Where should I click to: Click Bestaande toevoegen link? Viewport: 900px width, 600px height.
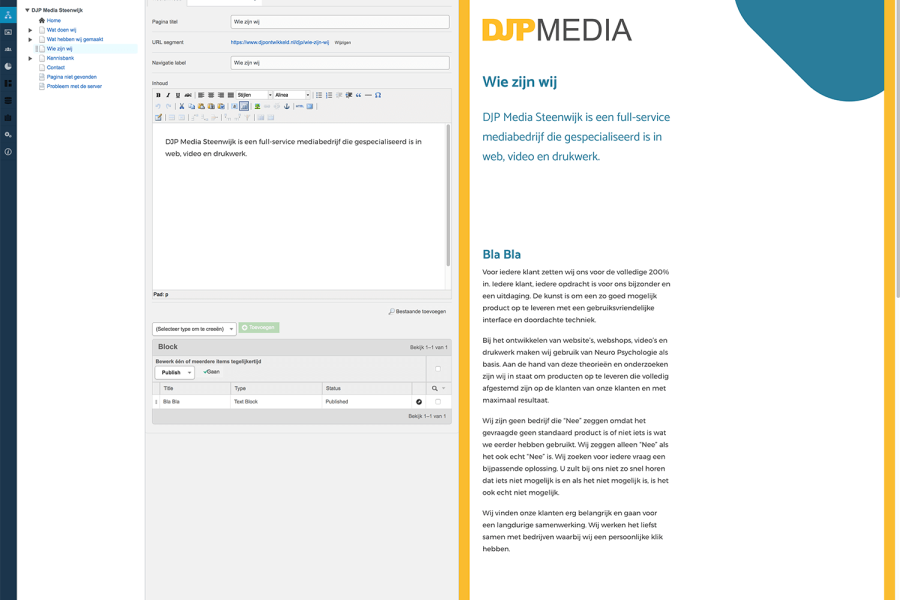click(417, 312)
